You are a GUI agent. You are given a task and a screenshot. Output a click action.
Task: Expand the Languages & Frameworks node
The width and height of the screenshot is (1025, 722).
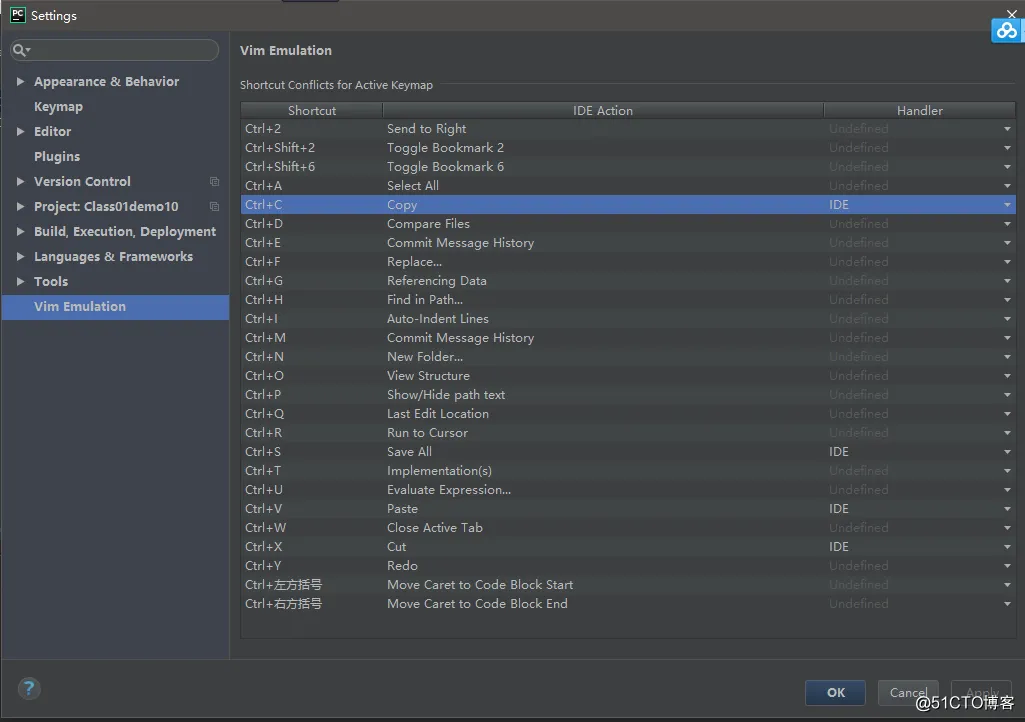pyautogui.click(x=20, y=257)
